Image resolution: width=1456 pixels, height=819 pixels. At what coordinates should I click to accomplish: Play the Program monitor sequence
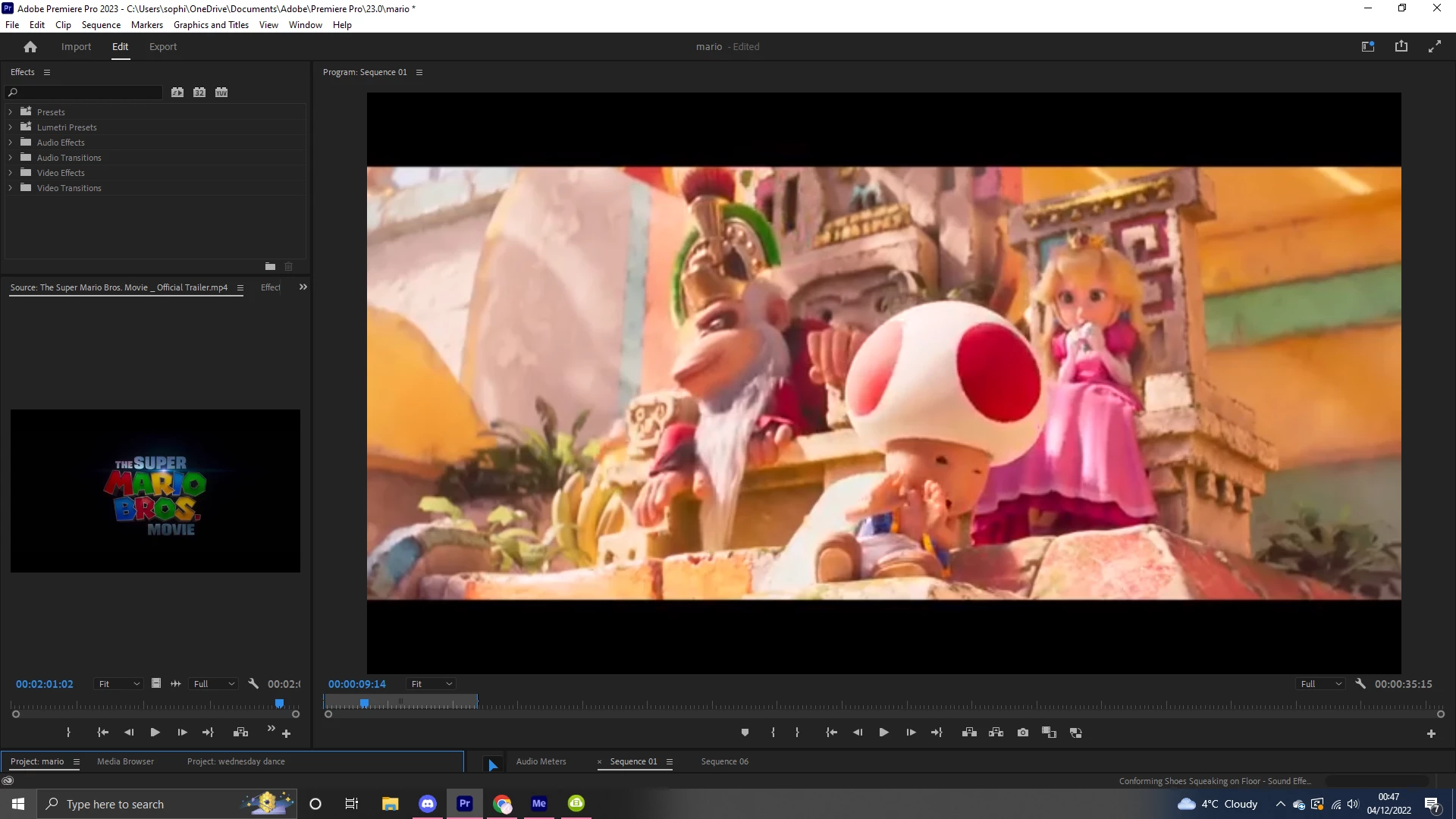(883, 733)
